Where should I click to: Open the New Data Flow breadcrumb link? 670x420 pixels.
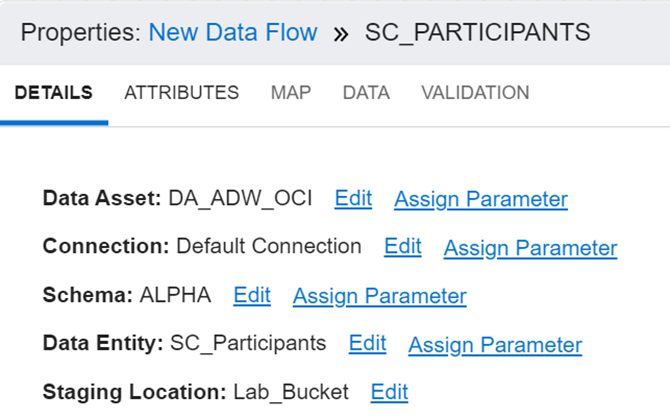pyautogui.click(x=233, y=32)
